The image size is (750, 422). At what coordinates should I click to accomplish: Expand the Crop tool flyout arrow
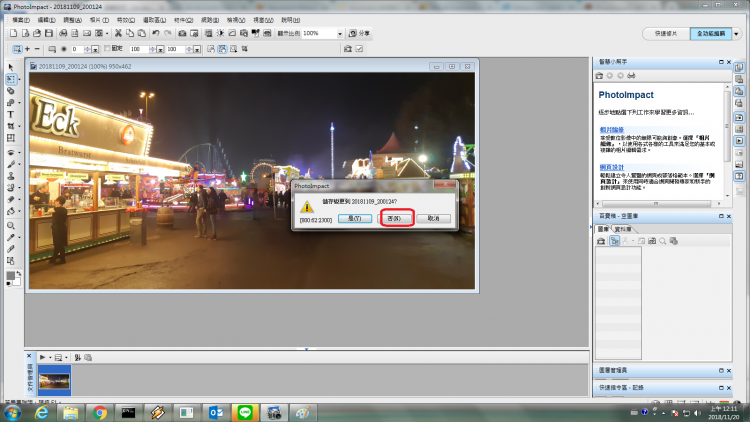19,126
